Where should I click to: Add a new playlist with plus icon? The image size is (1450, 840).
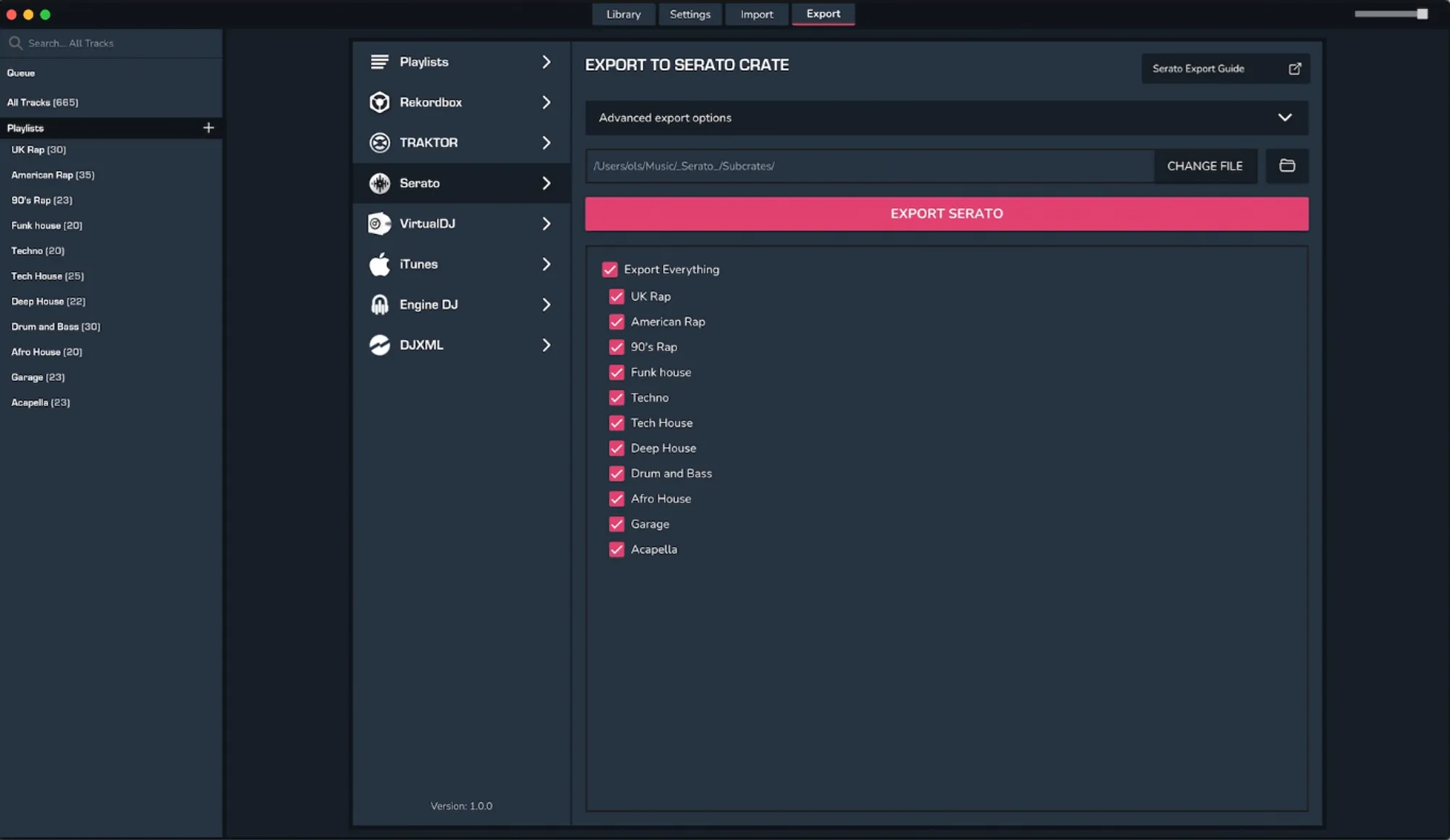[208, 128]
